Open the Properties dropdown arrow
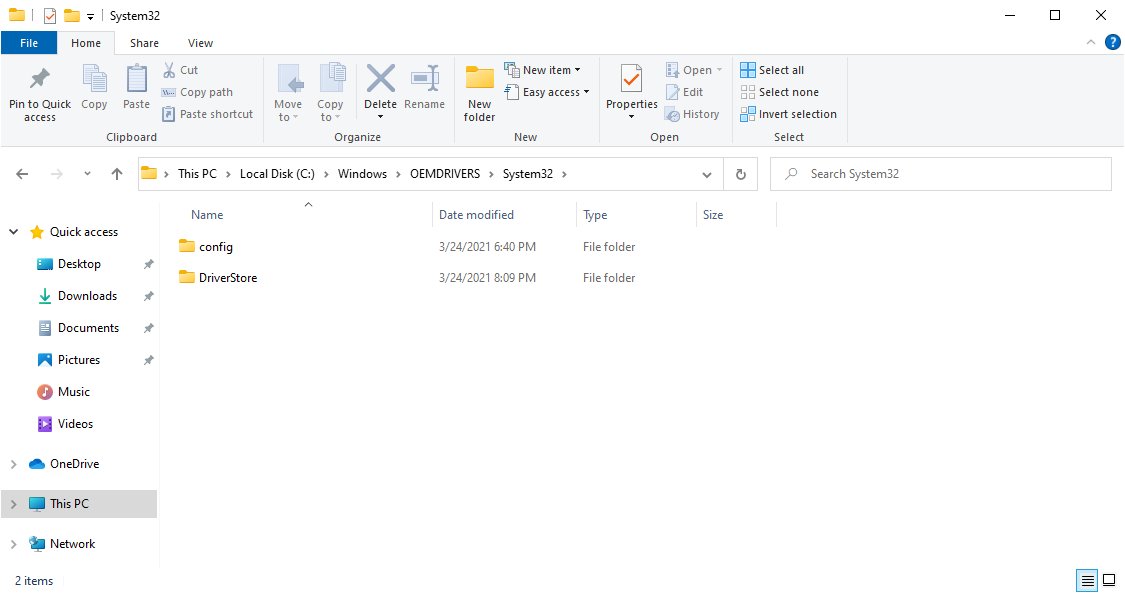The height and width of the screenshot is (593, 1125). click(x=631, y=117)
